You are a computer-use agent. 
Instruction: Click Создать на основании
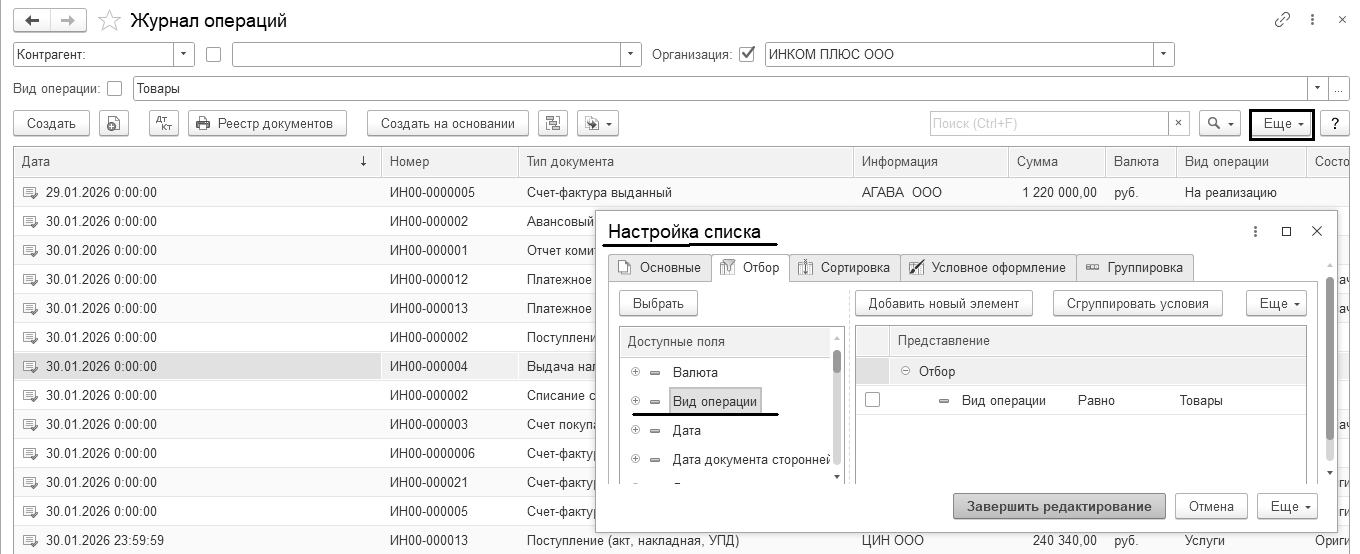point(447,123)
